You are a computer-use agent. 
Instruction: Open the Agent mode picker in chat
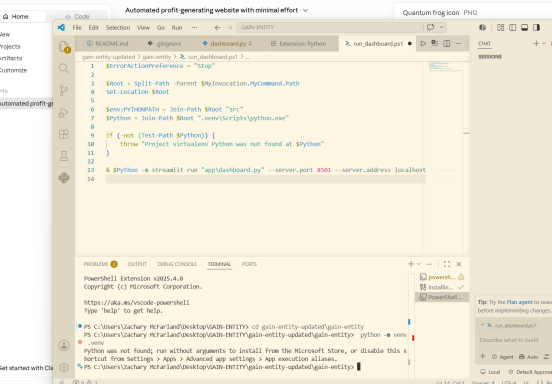pyautogui.click(x=502, y=357)
